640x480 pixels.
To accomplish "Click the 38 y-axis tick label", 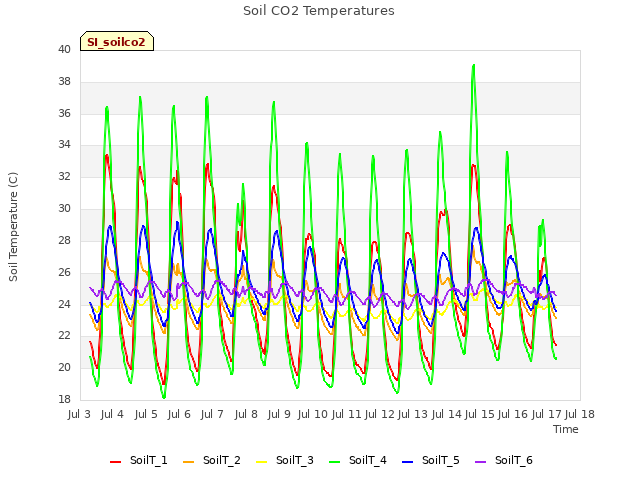I will pyautogui.click(x=64, y=82).
